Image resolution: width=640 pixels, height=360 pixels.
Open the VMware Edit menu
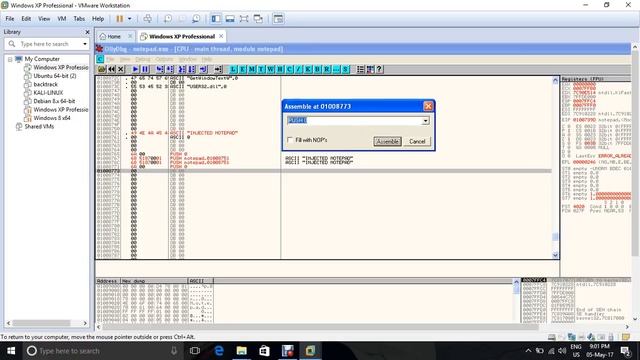pos(26,19)
